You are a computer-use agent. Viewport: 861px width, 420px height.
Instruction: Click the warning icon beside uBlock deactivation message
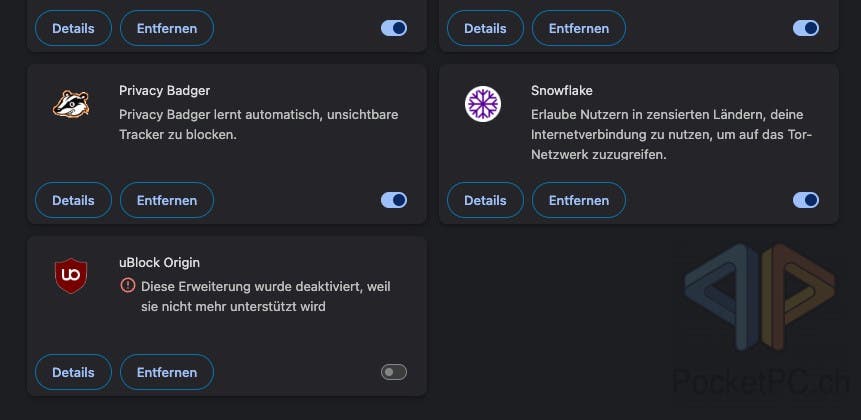[127, 285]
